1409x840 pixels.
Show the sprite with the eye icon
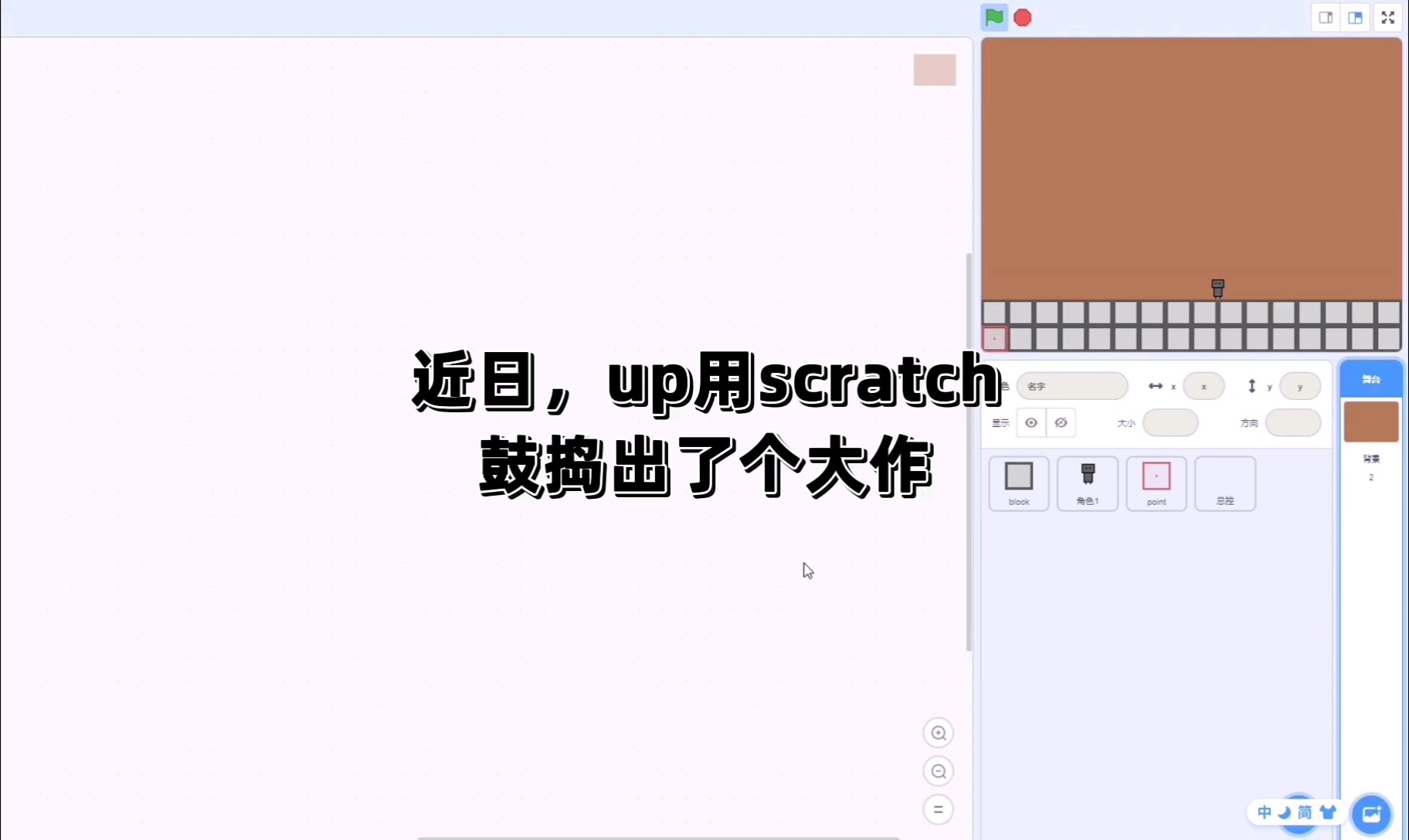[1031, 422]
